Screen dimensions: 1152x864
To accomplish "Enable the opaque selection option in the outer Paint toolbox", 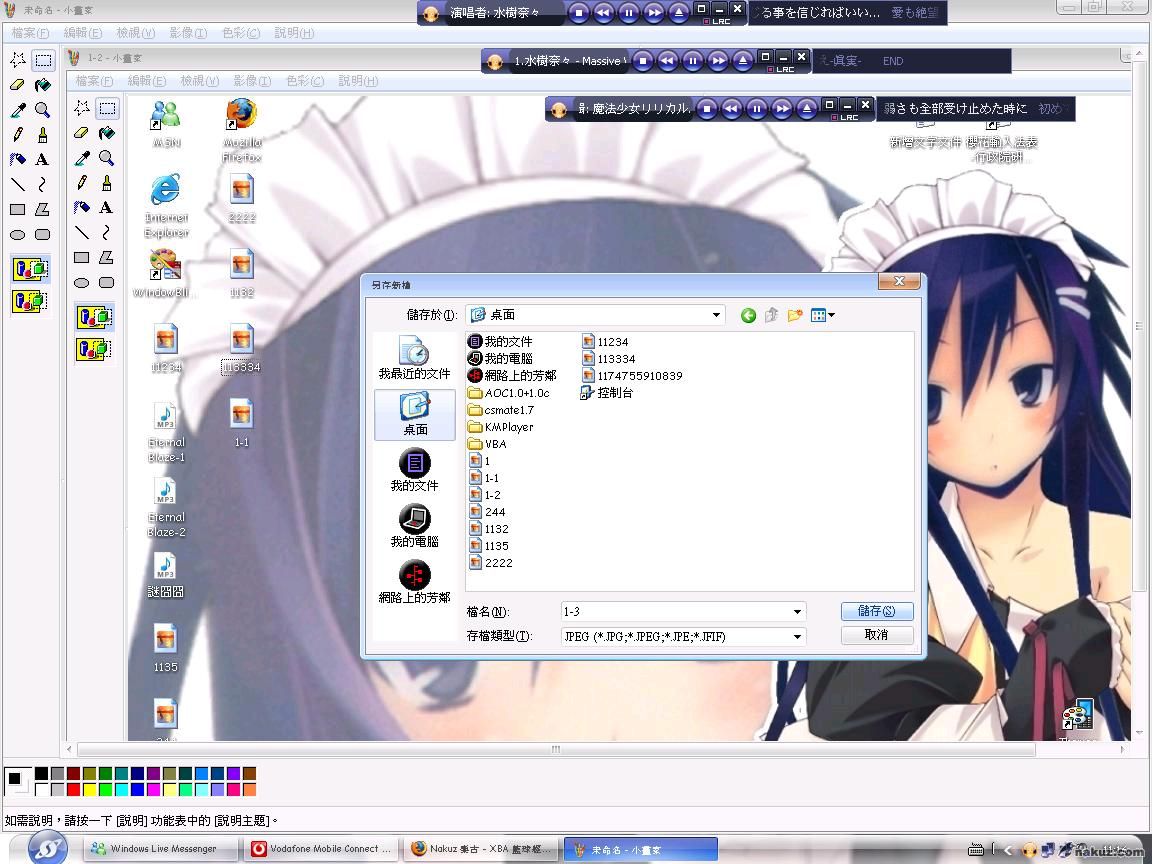I will click(x=30, y=270).
